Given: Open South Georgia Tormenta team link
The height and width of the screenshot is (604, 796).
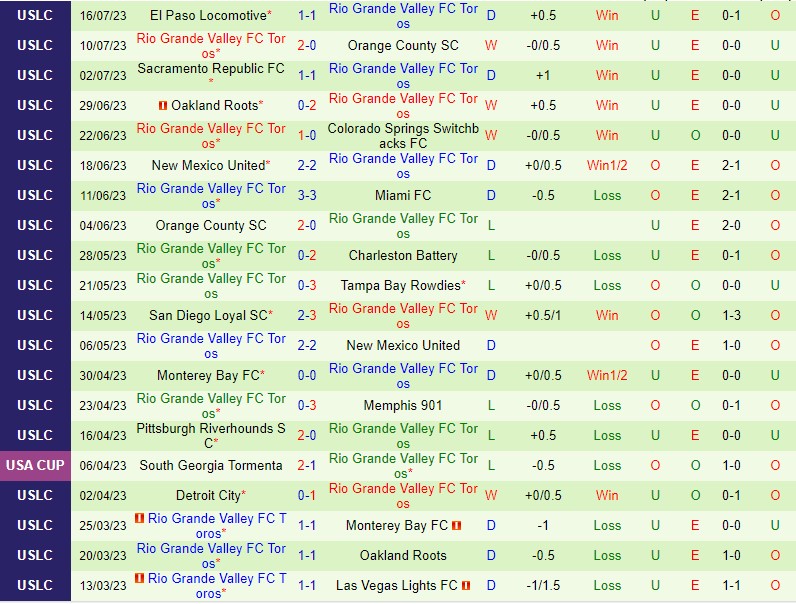Looking at the screenshot, I should [x=211, y=465].
